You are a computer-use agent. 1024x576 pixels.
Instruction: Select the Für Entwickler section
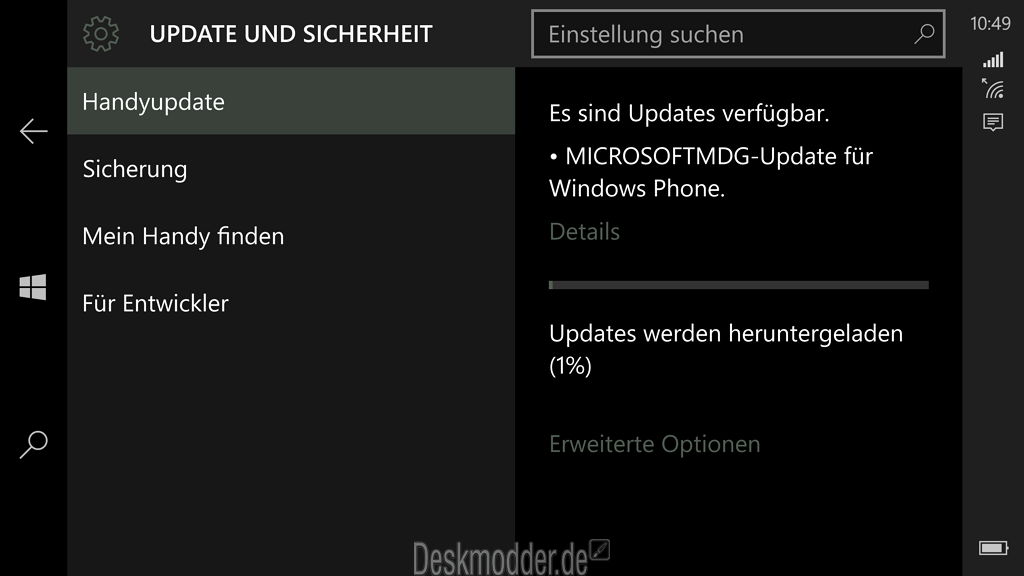291,303
